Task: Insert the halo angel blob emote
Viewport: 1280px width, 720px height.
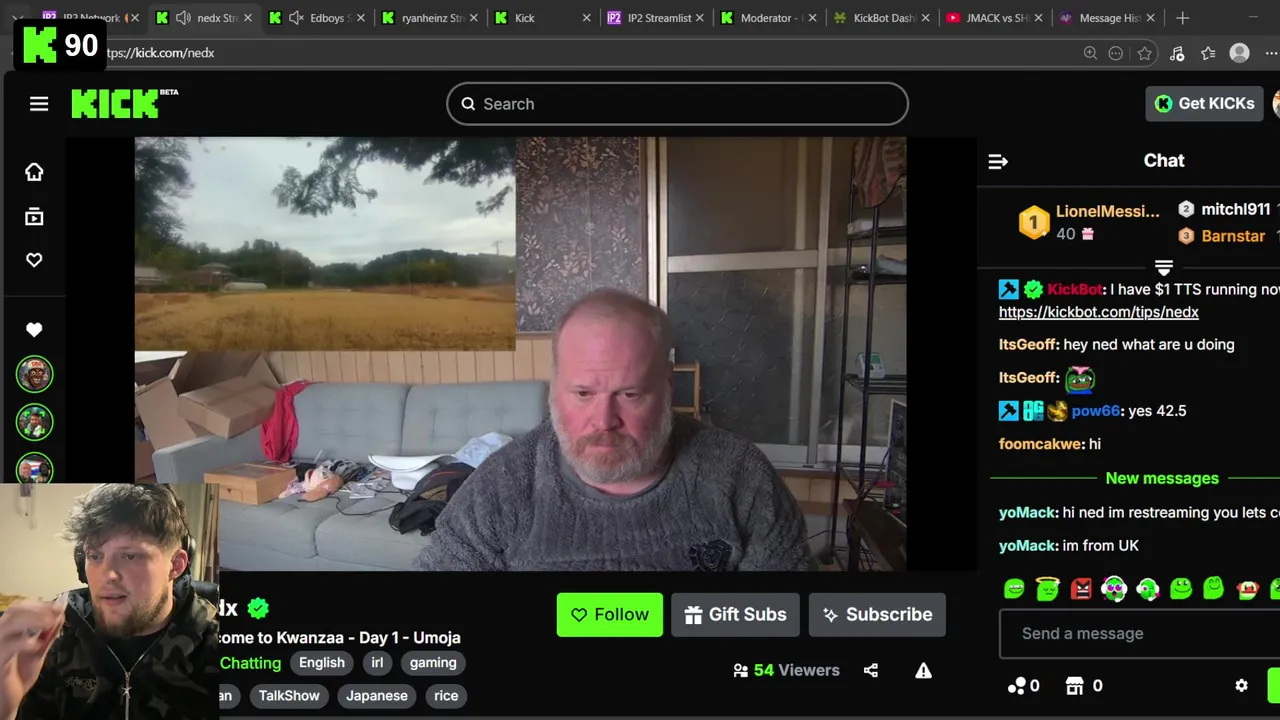Action: coord(1047,589)
